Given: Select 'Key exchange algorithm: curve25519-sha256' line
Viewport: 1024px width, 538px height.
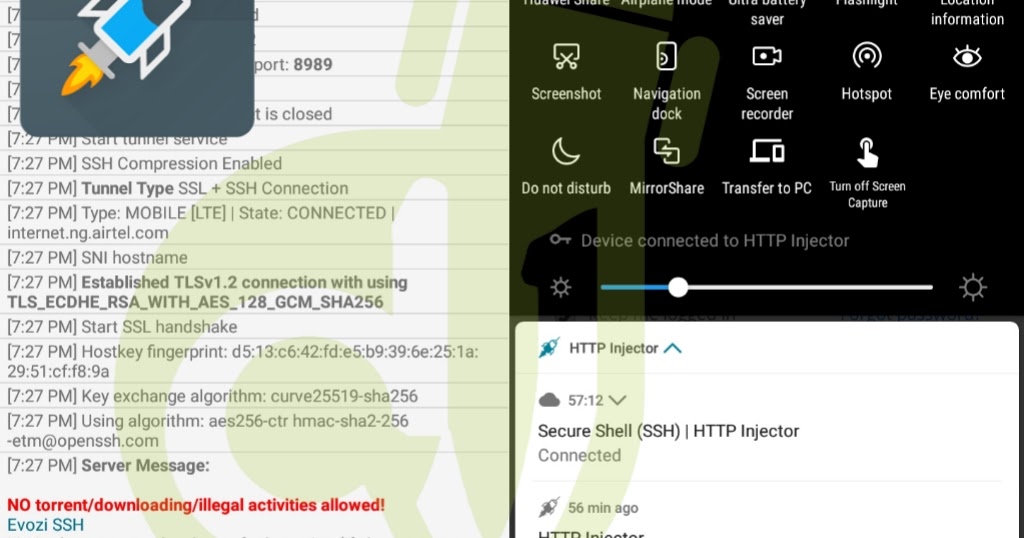Looking at the screenshot, I should coord(212,396).
